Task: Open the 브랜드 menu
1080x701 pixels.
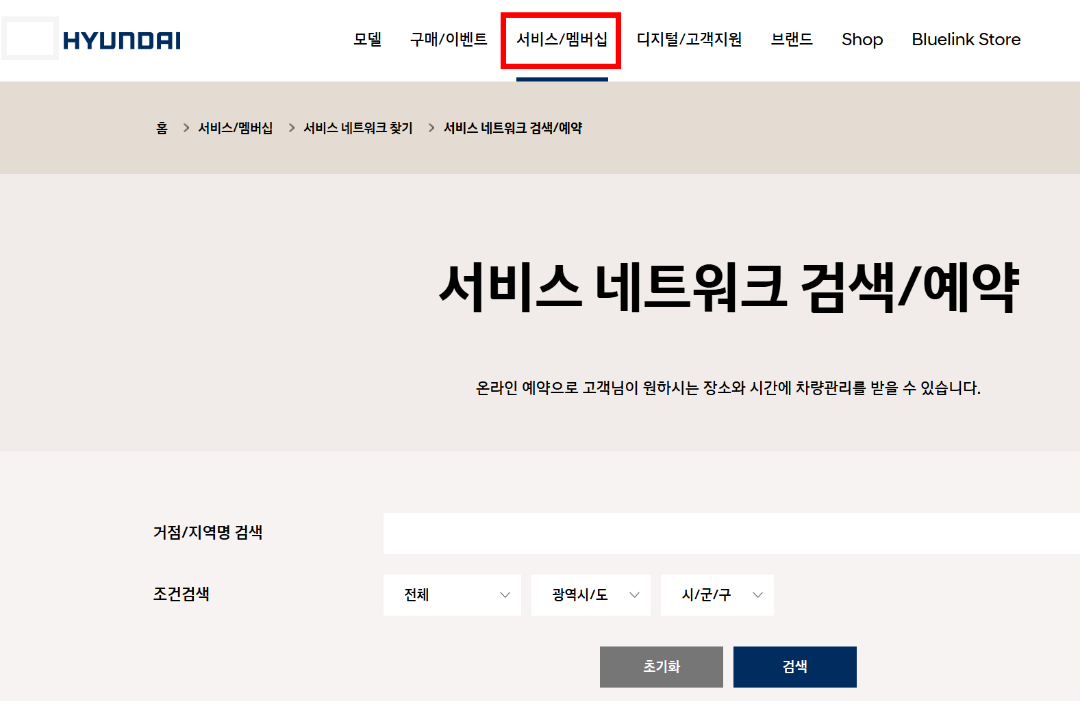Action: click(x=791, y=39)
